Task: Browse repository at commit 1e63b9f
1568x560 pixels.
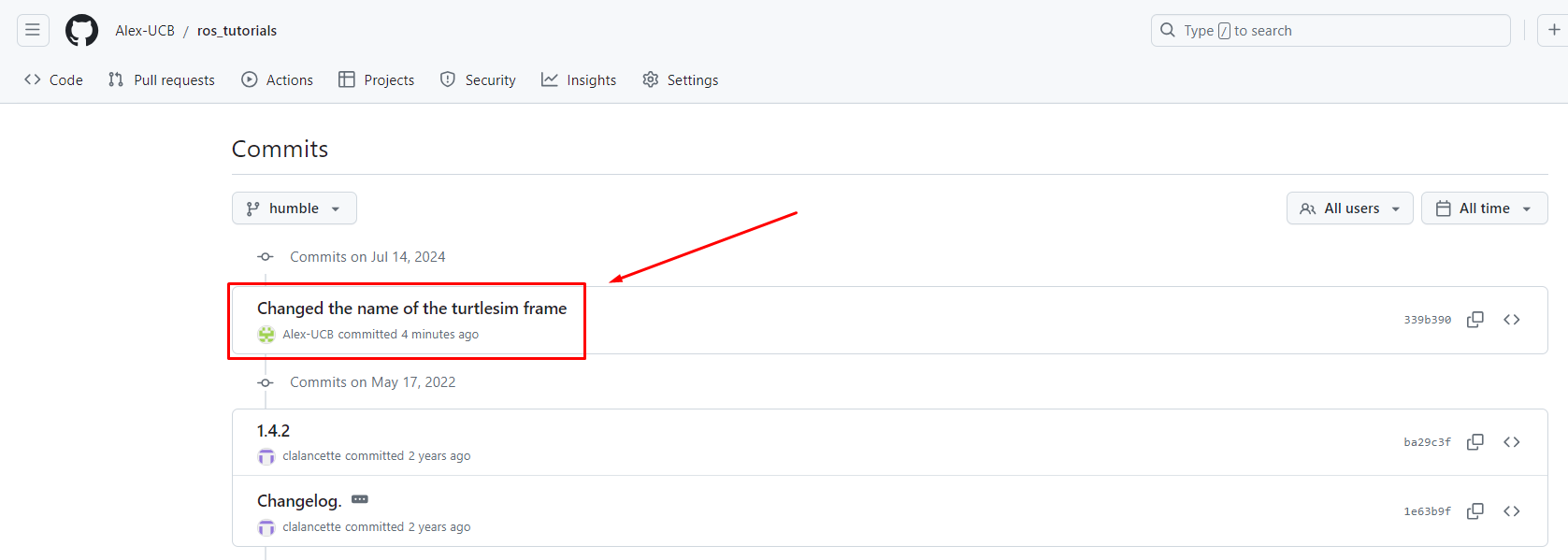Action: (1512, 511)
